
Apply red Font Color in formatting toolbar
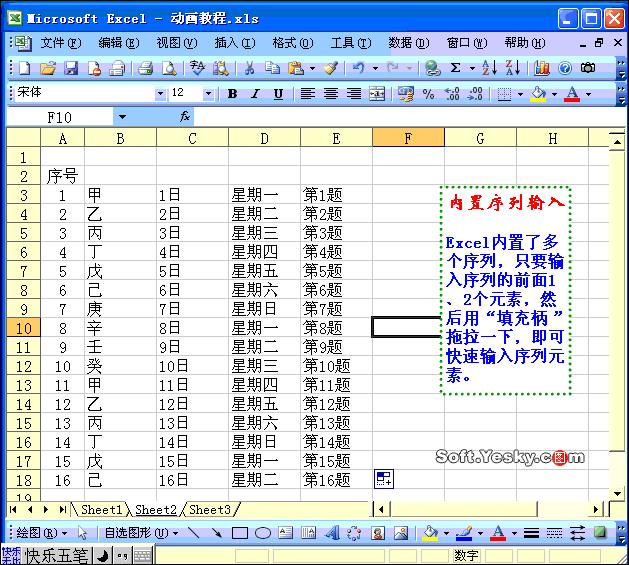tap(572, 94)
